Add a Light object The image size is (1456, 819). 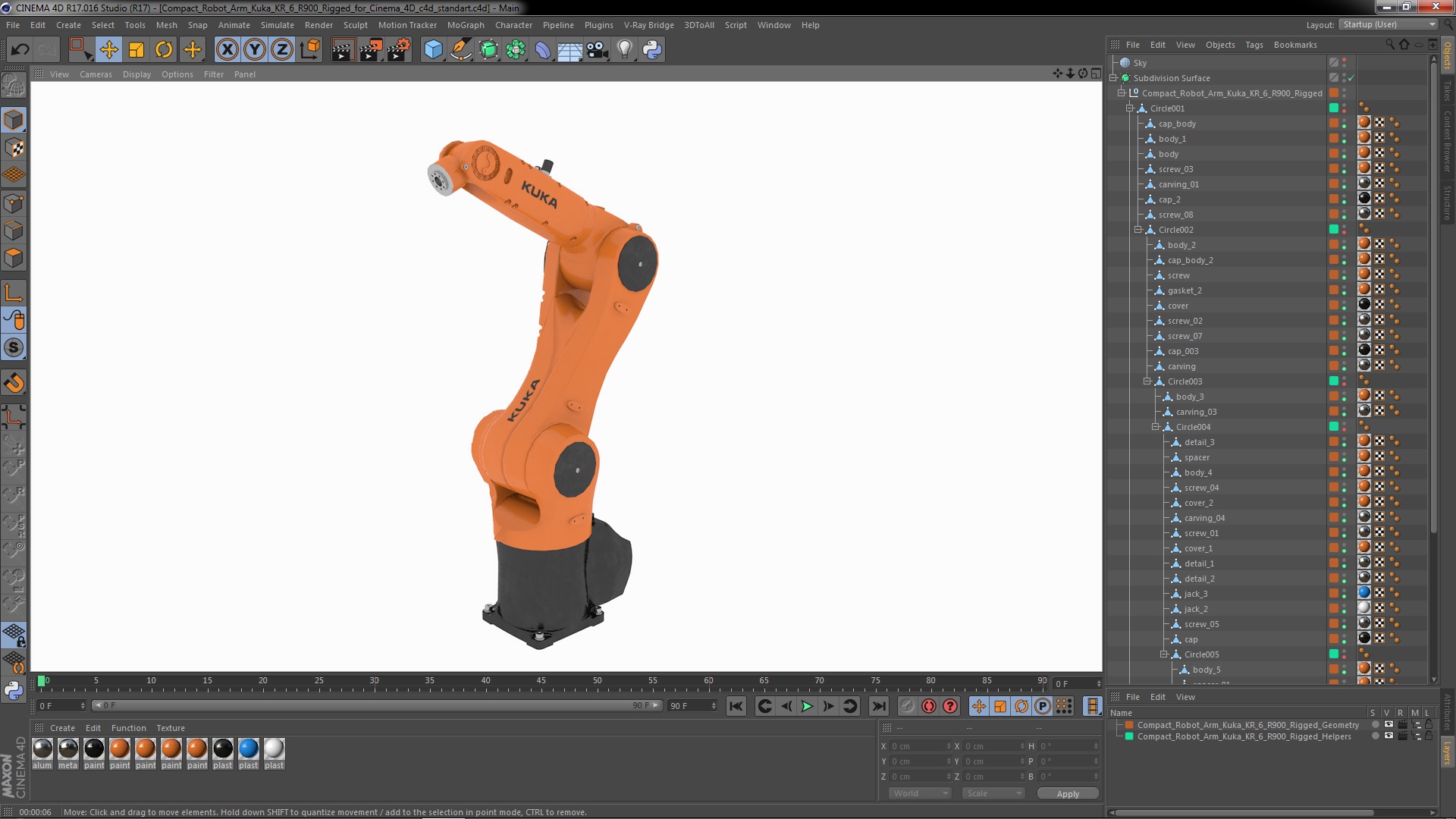624,50
